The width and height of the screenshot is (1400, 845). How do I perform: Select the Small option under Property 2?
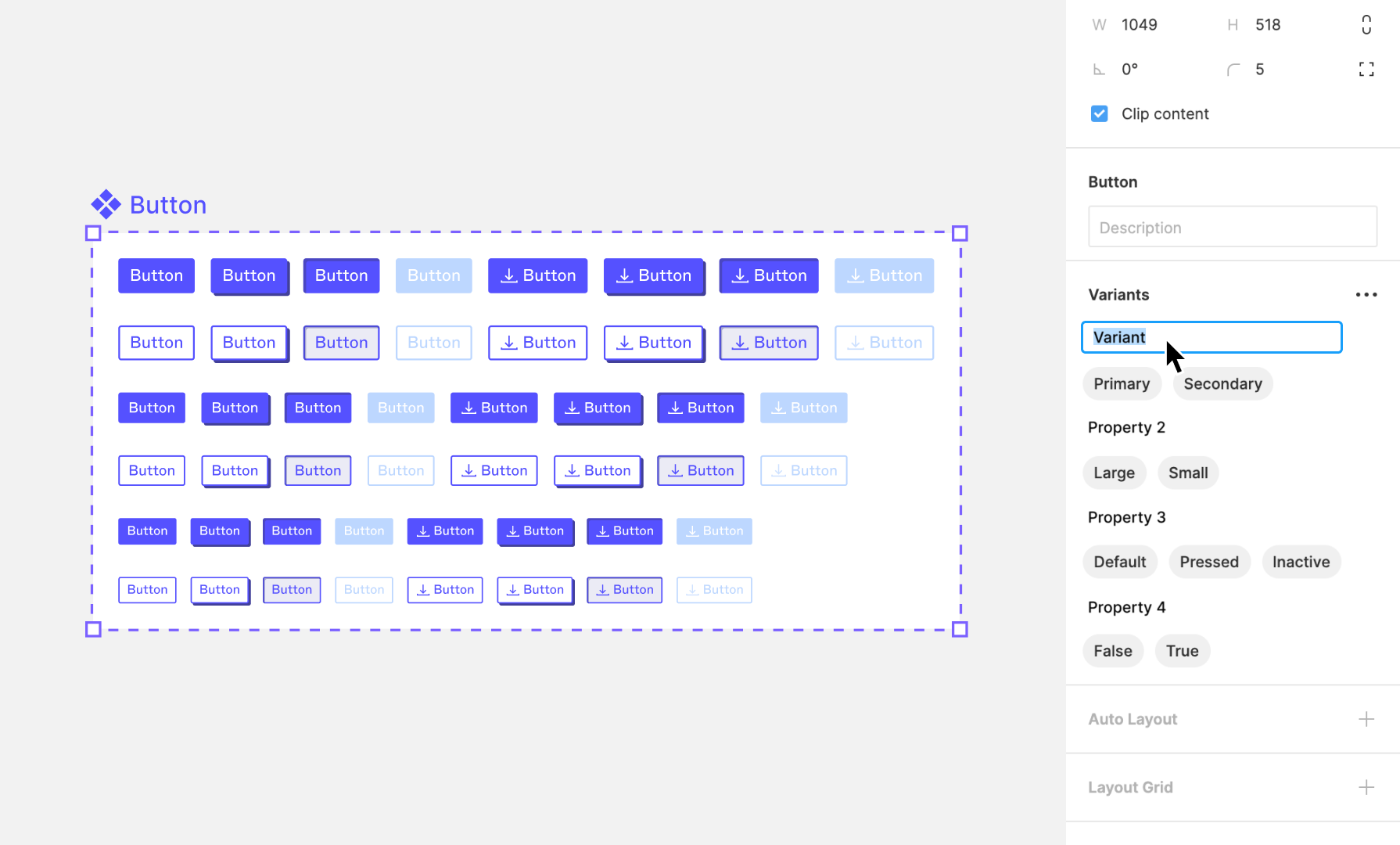(x=1188, y=473)
